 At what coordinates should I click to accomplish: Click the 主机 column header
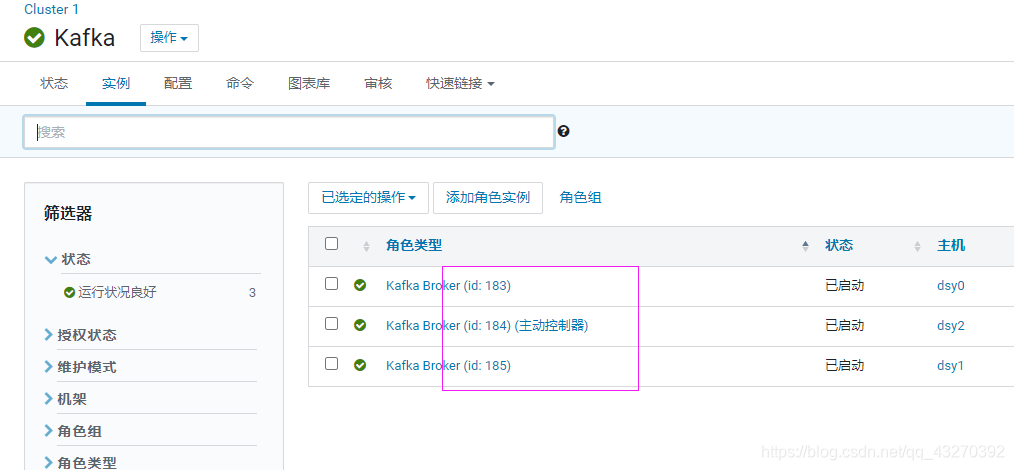click(951, 246)
